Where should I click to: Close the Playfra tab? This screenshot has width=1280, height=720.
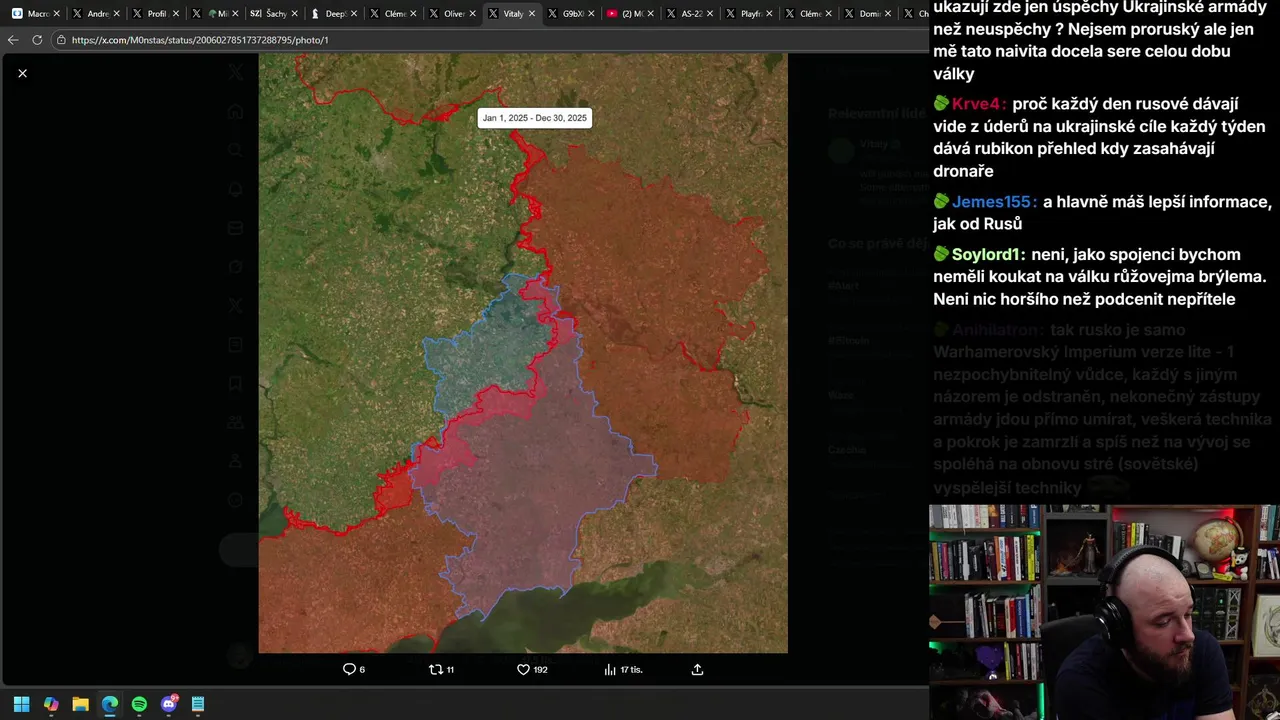pyautogui.click(x=770, y=14)
